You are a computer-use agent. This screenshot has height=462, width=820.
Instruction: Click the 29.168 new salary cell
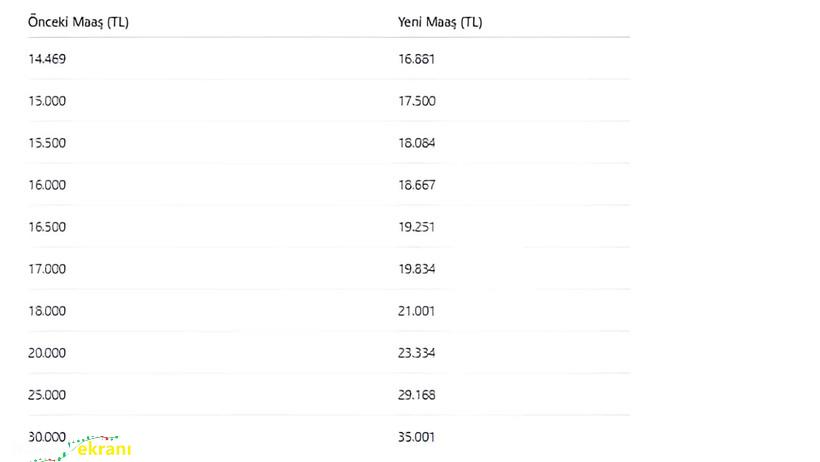pyautogui.click(x=417, y=395)
